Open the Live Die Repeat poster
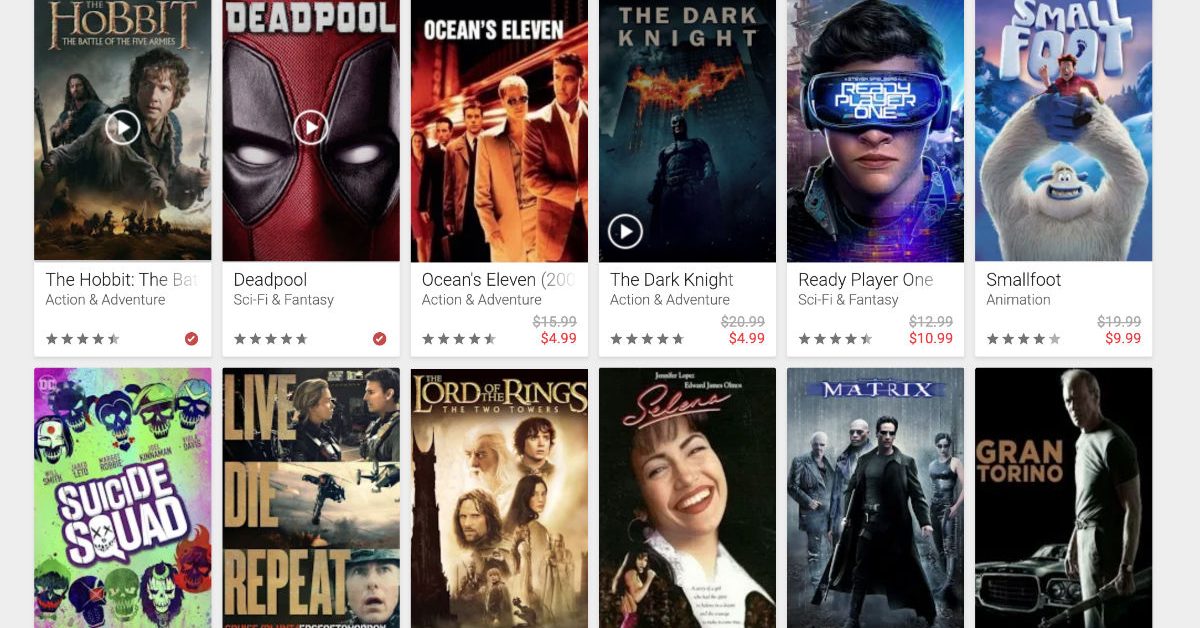 pyautogui.click(x=311, y=498)
